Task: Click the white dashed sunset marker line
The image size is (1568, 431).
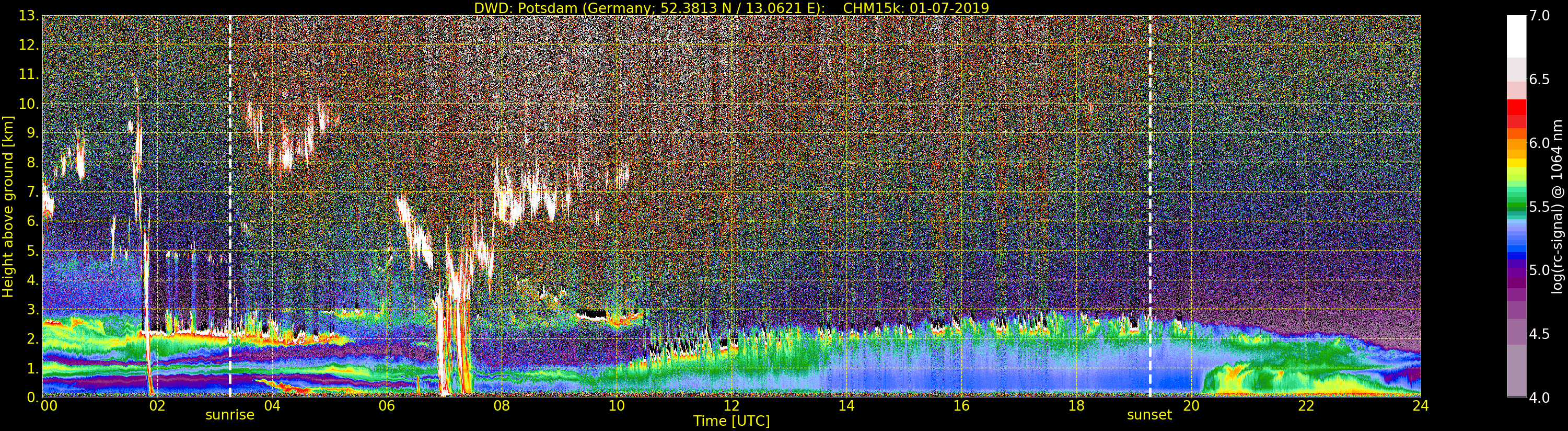Action: [1150, 207]
